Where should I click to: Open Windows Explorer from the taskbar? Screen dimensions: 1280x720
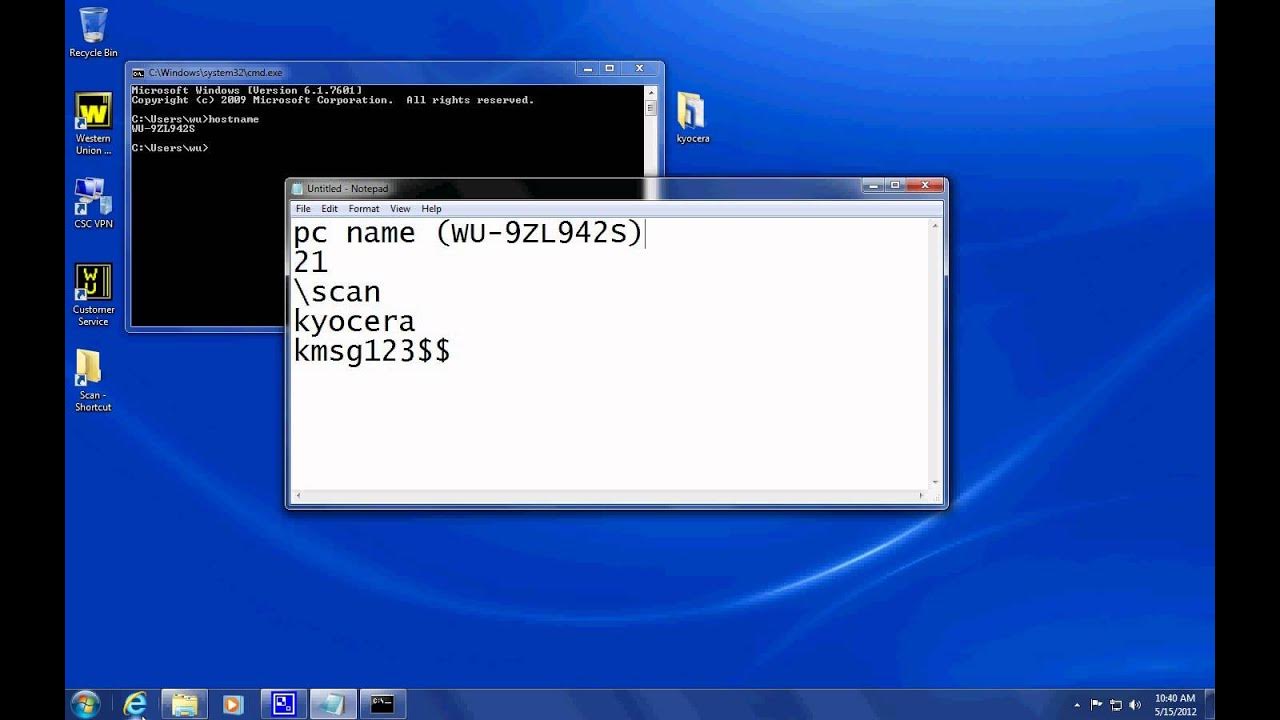[185, 703]
